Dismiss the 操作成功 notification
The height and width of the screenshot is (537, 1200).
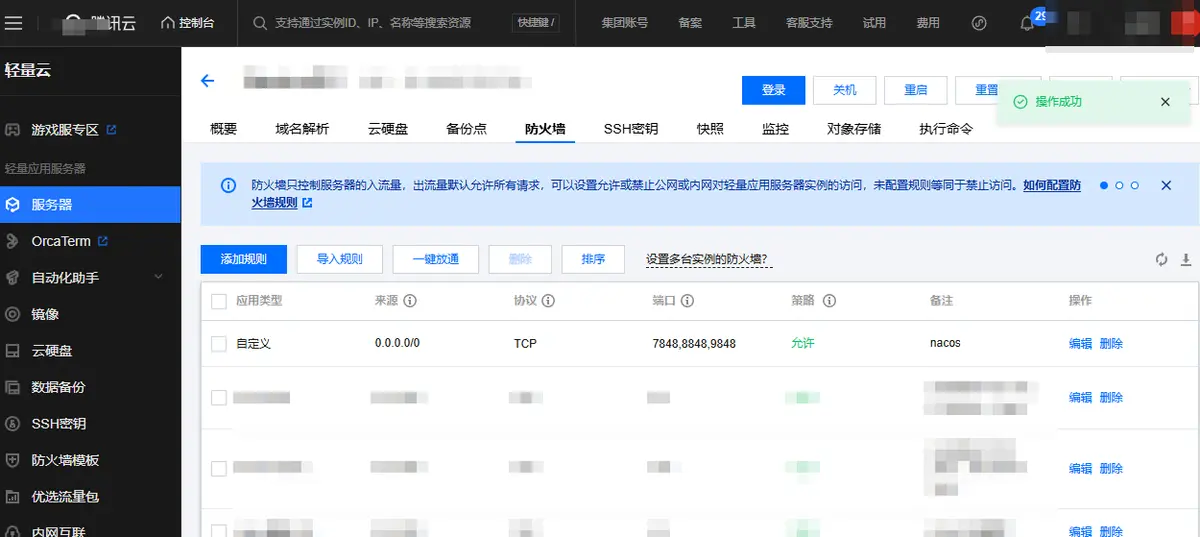tap(1165, 102)
